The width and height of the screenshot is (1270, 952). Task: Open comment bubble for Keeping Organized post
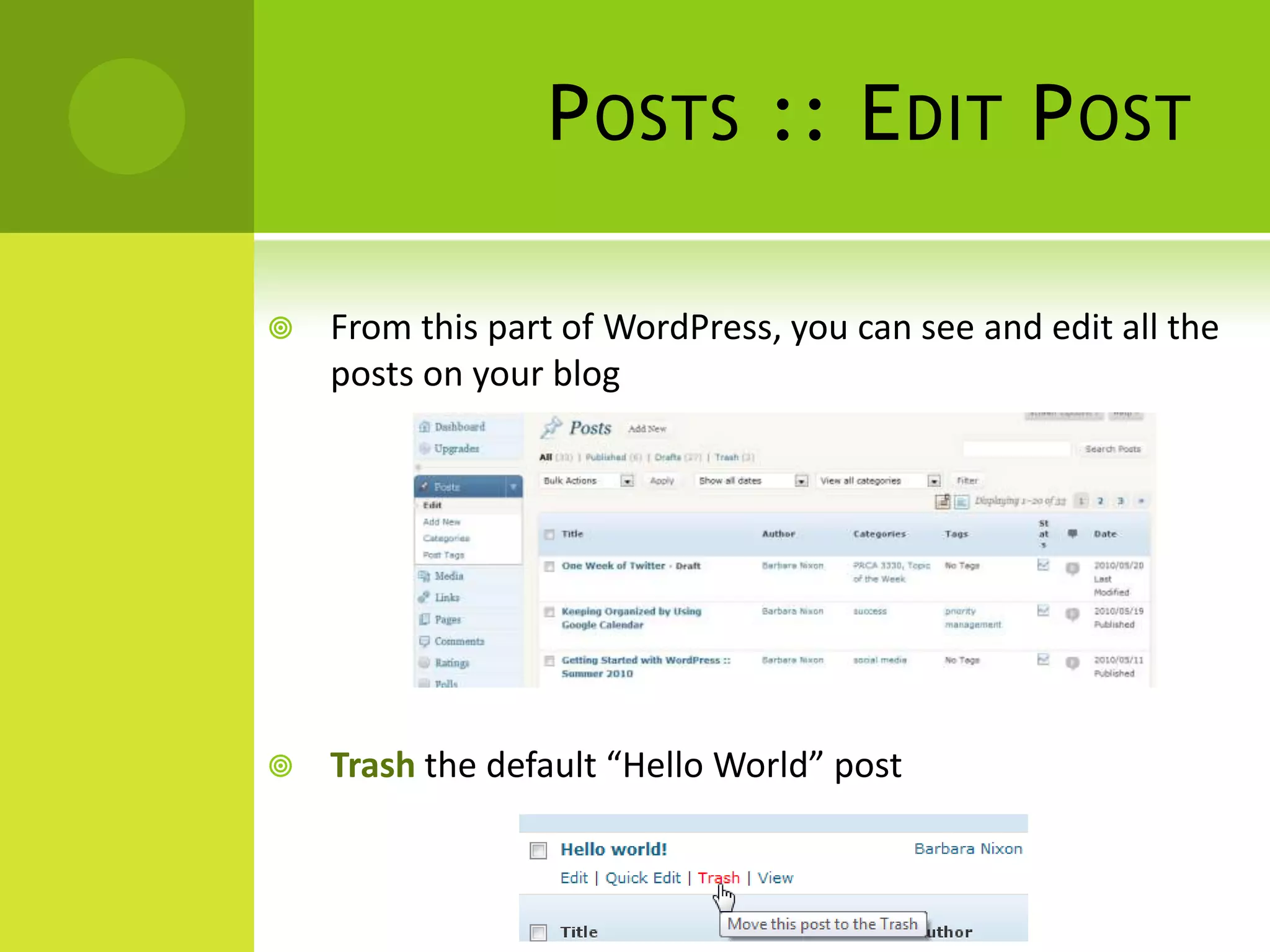click(1072, 614)
